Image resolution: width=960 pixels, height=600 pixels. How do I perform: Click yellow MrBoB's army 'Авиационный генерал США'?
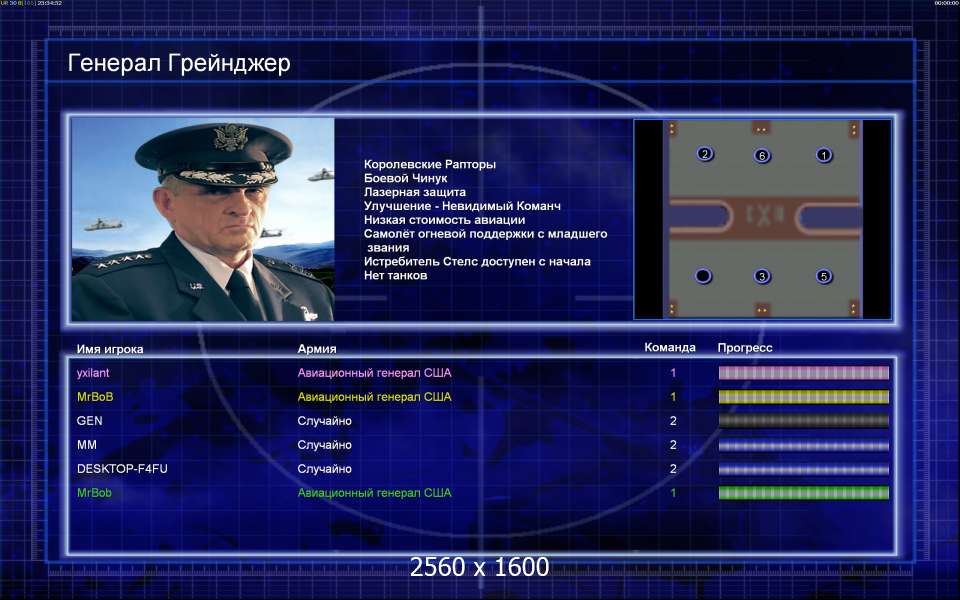point(374,397)
